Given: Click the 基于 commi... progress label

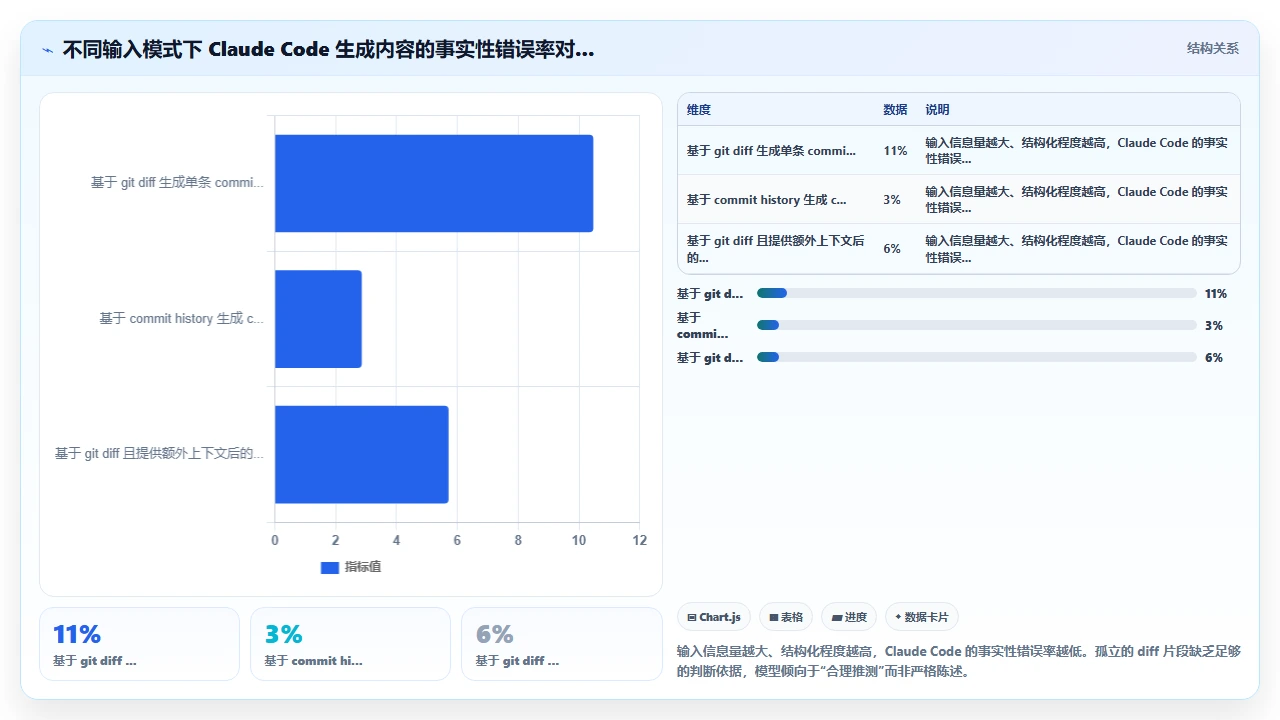Looking at the screenshot, I should click(x=703, y=325).
